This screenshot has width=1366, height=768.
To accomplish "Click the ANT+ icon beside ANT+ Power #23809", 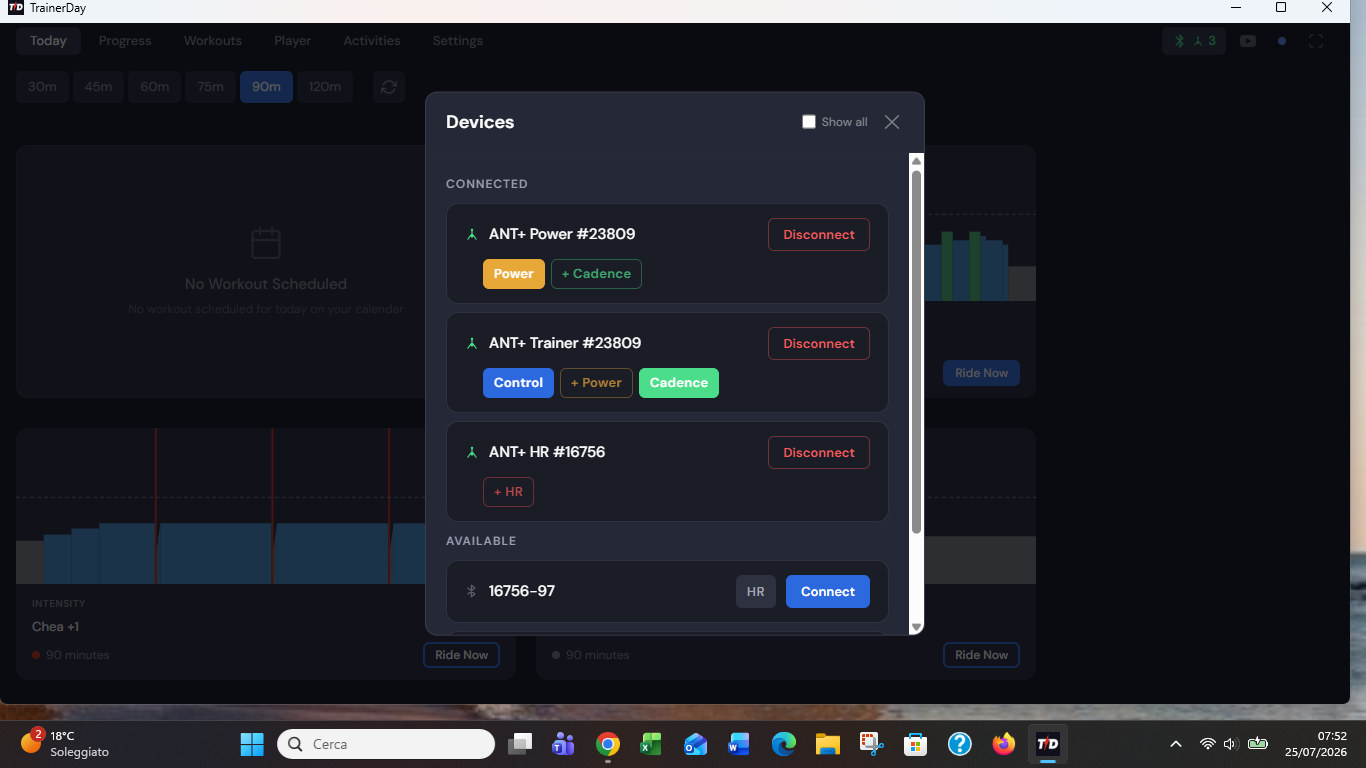I will coord(472,235).
